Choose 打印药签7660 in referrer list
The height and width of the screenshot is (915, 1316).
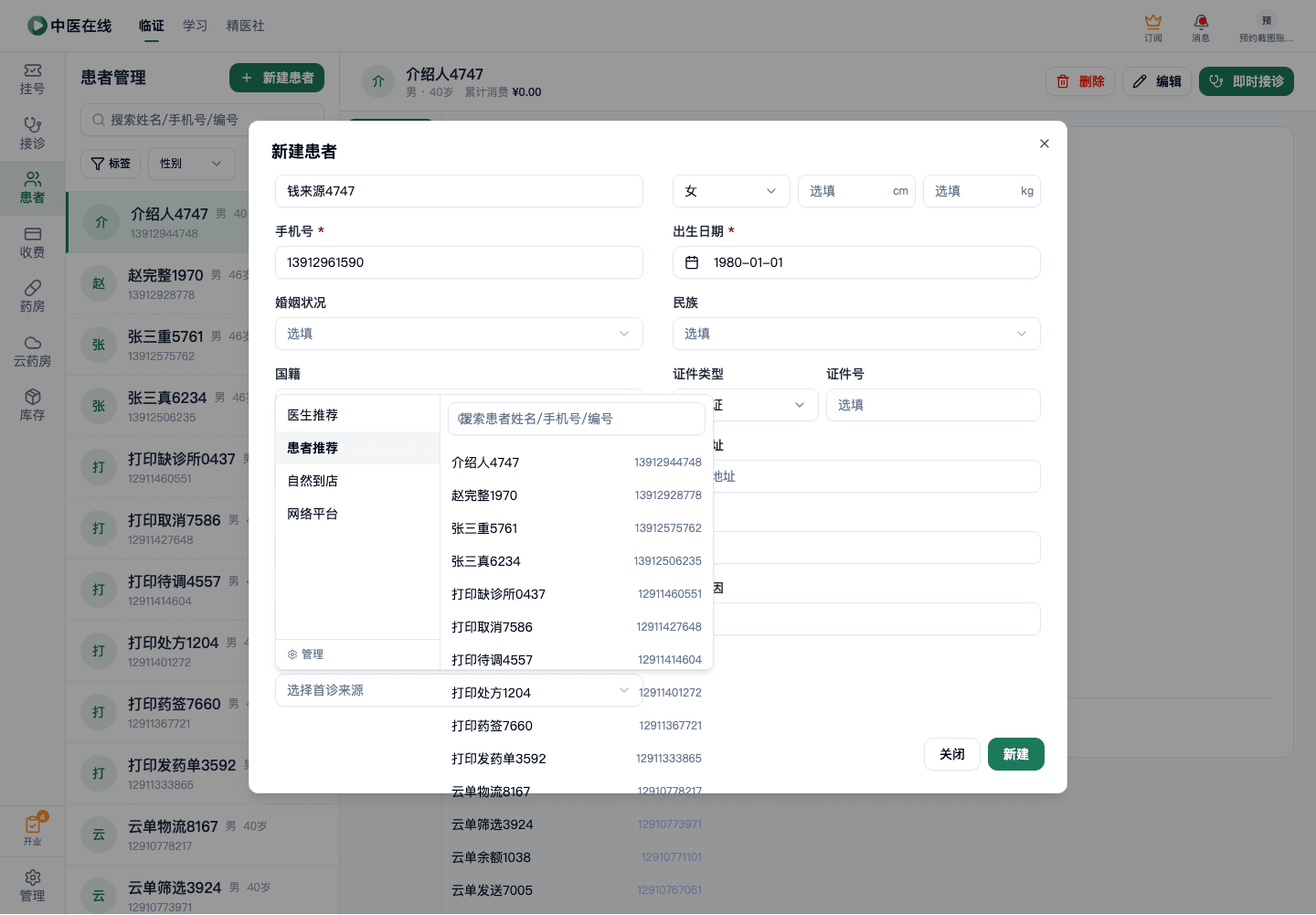577,726
